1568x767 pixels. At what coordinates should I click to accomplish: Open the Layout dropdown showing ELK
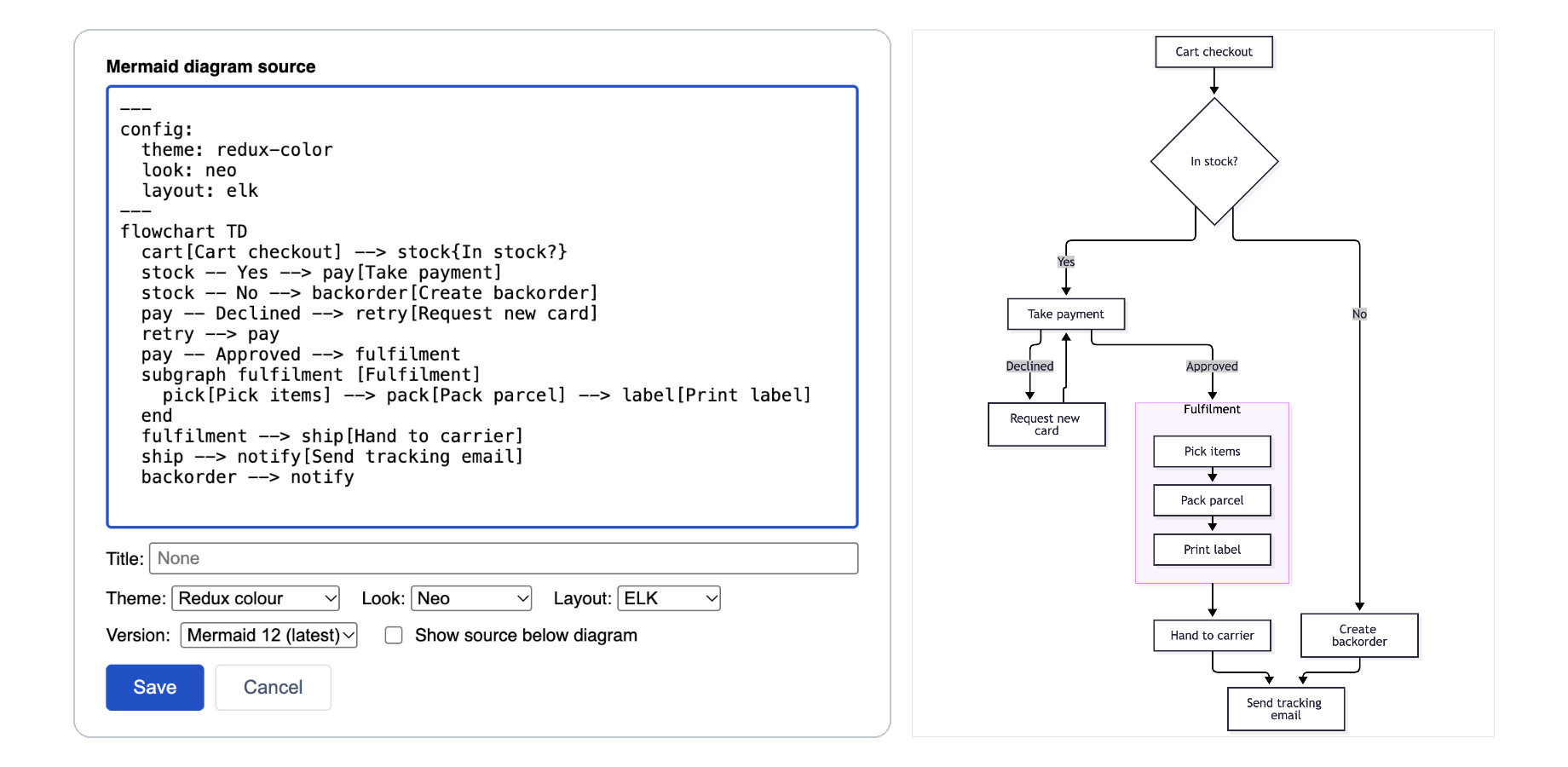click(x=669, y=598)
